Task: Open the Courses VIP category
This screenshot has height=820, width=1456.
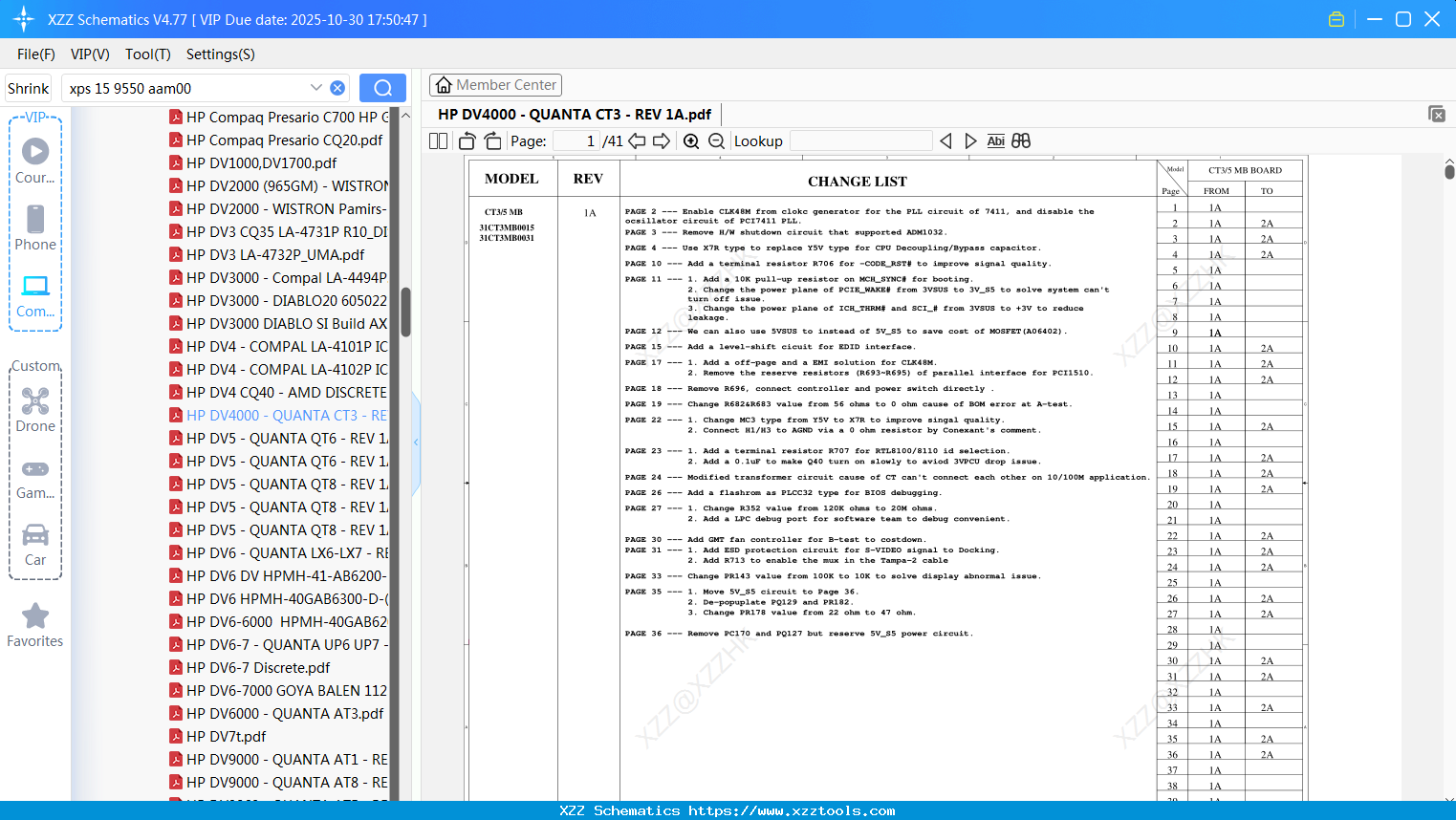Action: point(35,161)
